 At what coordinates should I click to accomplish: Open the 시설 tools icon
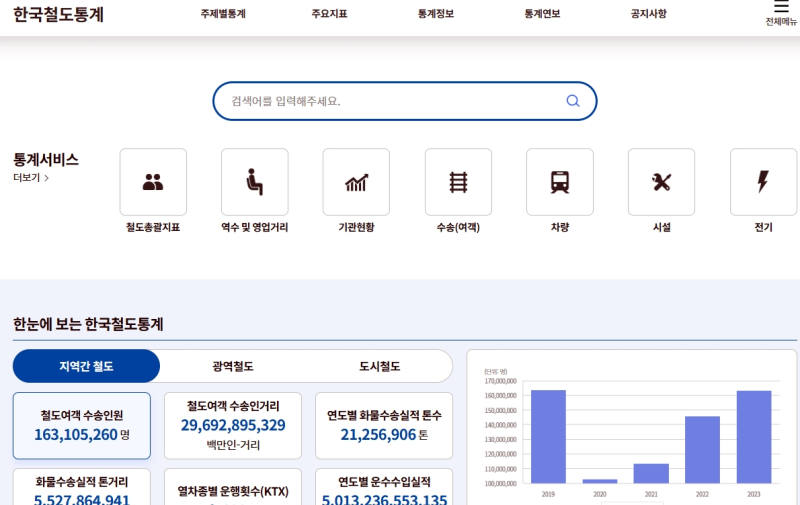coord(661,182)
